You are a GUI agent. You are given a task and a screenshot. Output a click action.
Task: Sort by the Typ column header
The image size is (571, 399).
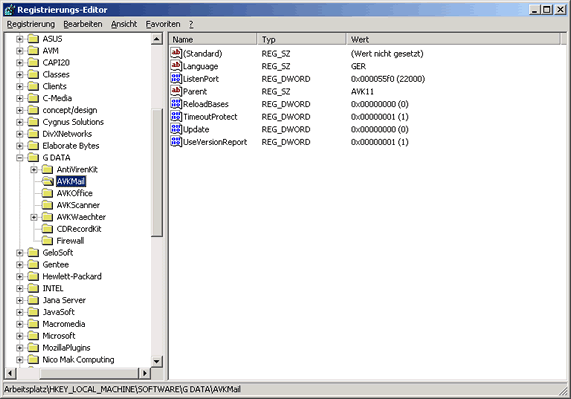pos(302,39)
